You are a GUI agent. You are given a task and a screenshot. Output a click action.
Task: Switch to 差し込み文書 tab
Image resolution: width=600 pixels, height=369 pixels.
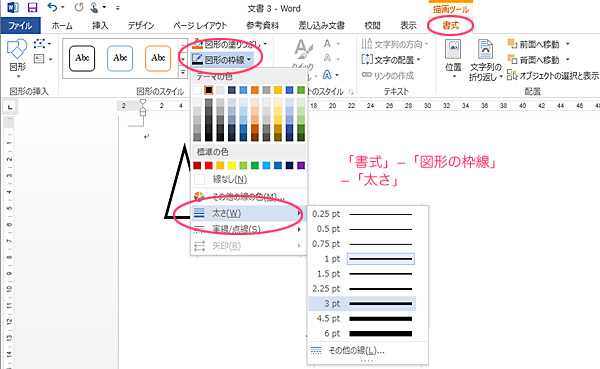point(321,26)
